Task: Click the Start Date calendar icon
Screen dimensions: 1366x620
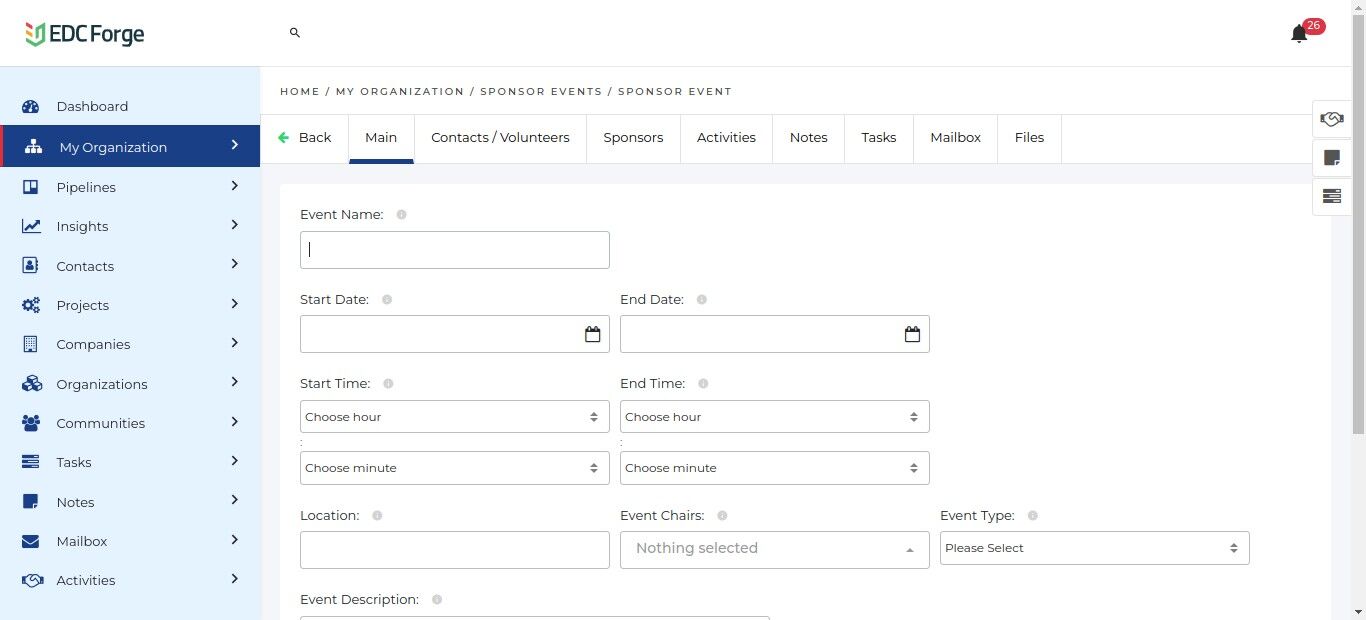Action: pyautogui.click(x=592, y=334)
